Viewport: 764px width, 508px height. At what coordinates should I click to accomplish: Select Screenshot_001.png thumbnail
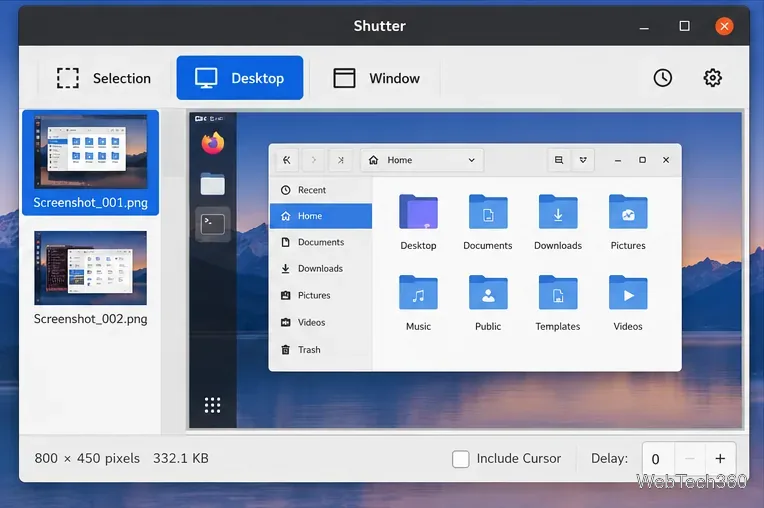[x=91, y=152]
